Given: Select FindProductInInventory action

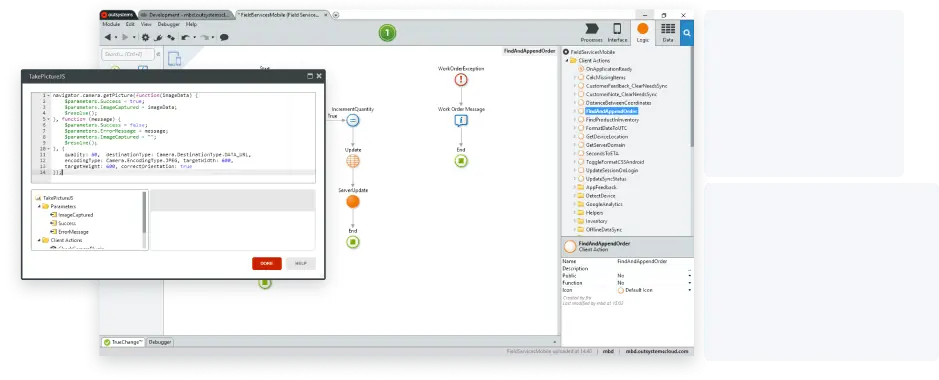Looking at the screenshot, I should [612, 120].
